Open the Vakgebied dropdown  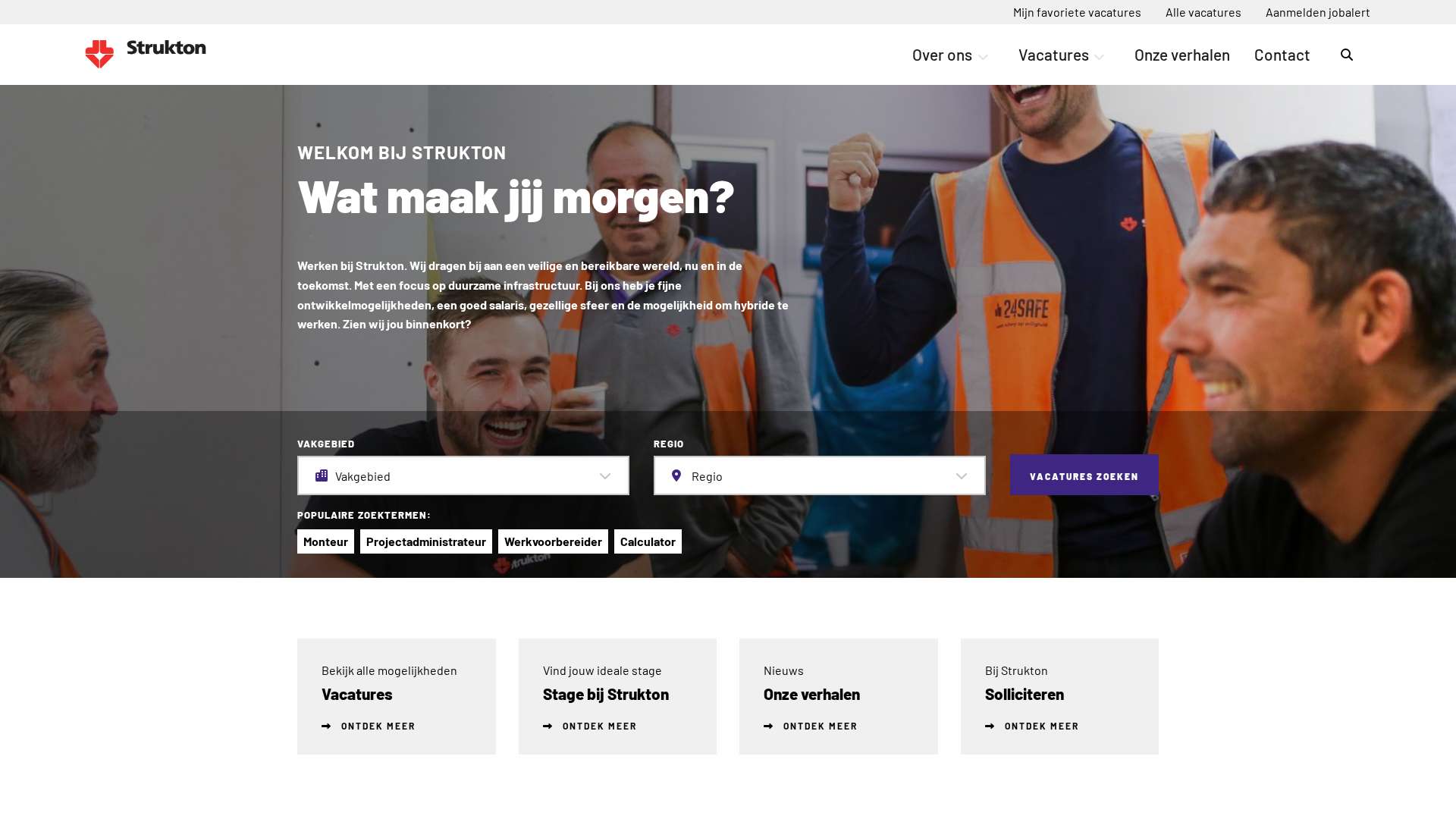(x=463, y=475)
